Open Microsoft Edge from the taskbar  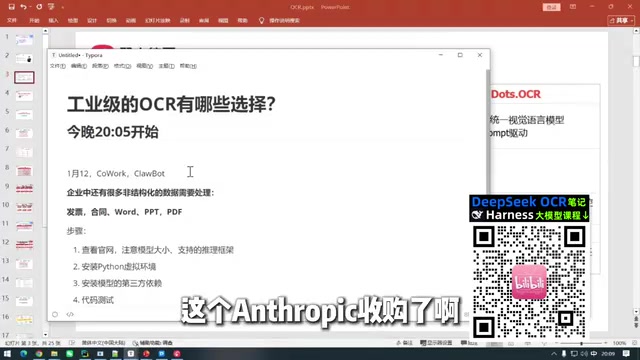point(23,353)
